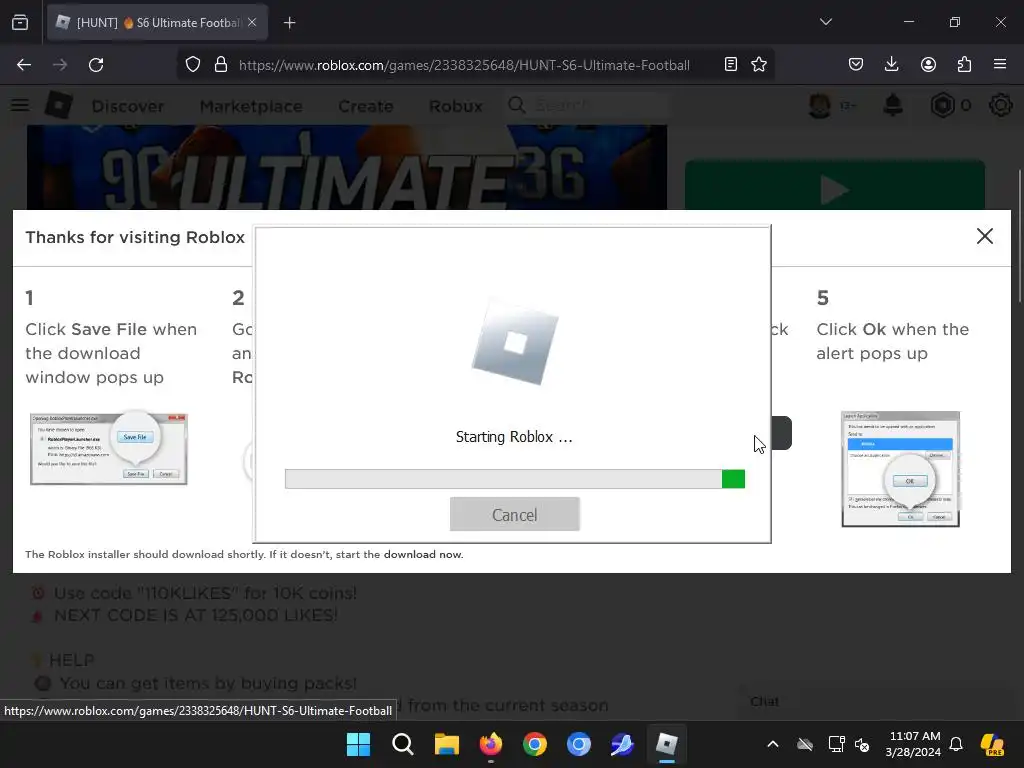The height and width of the screenshot is (768, 1024).
Task: Open the tracking protection shield icon
Action: (193, 65)
